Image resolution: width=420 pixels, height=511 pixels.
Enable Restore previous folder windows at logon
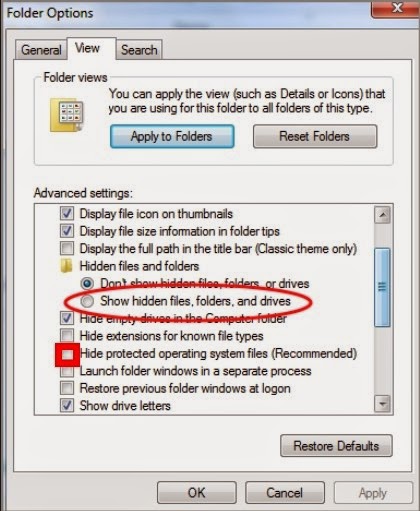[67, 388]
